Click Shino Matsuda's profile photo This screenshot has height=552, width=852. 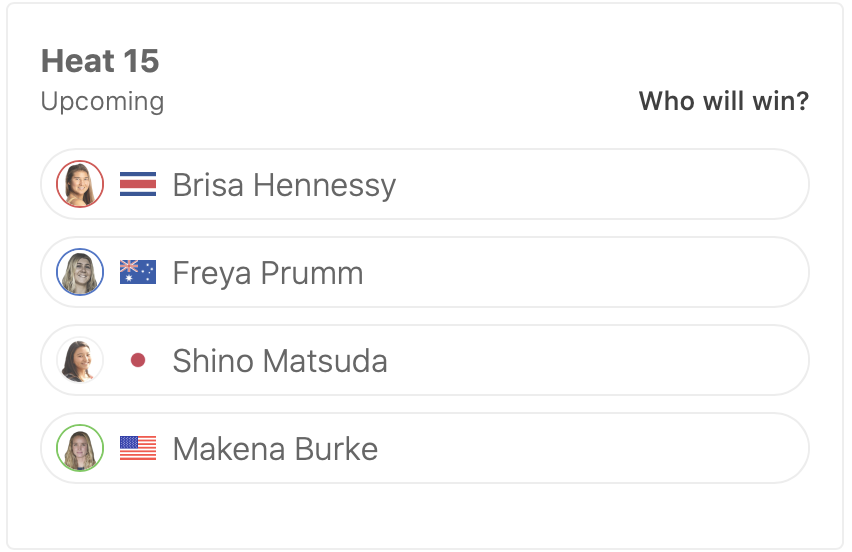(x=80, y=360)
